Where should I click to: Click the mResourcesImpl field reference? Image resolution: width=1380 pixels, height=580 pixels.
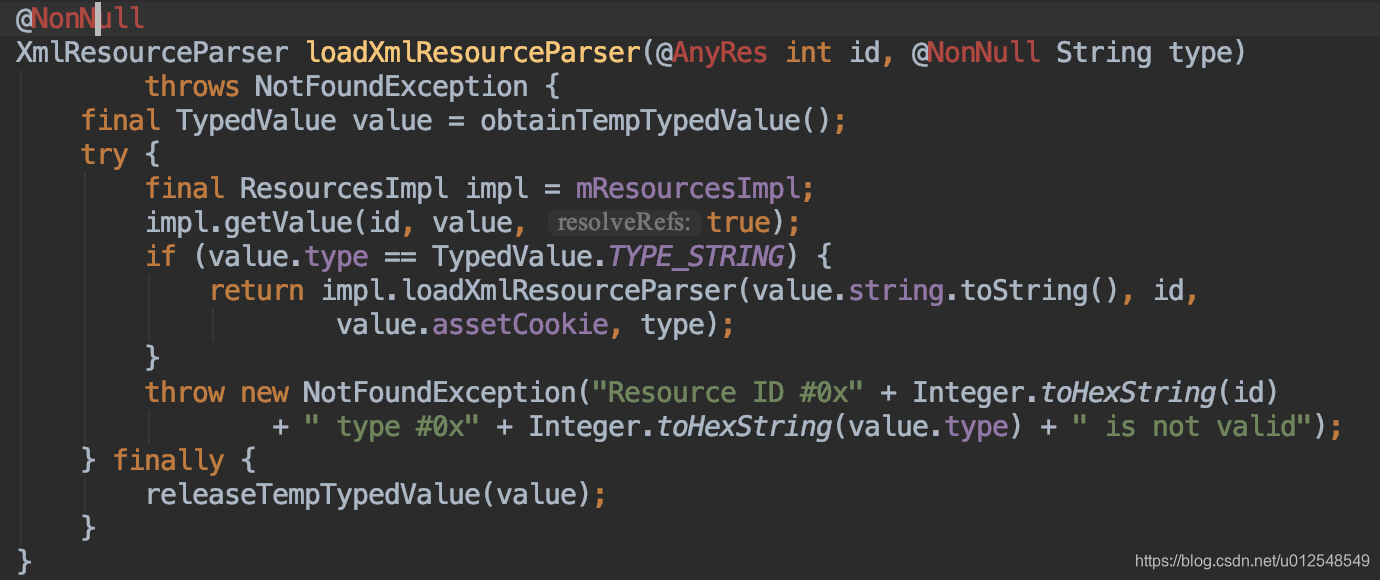688,188
